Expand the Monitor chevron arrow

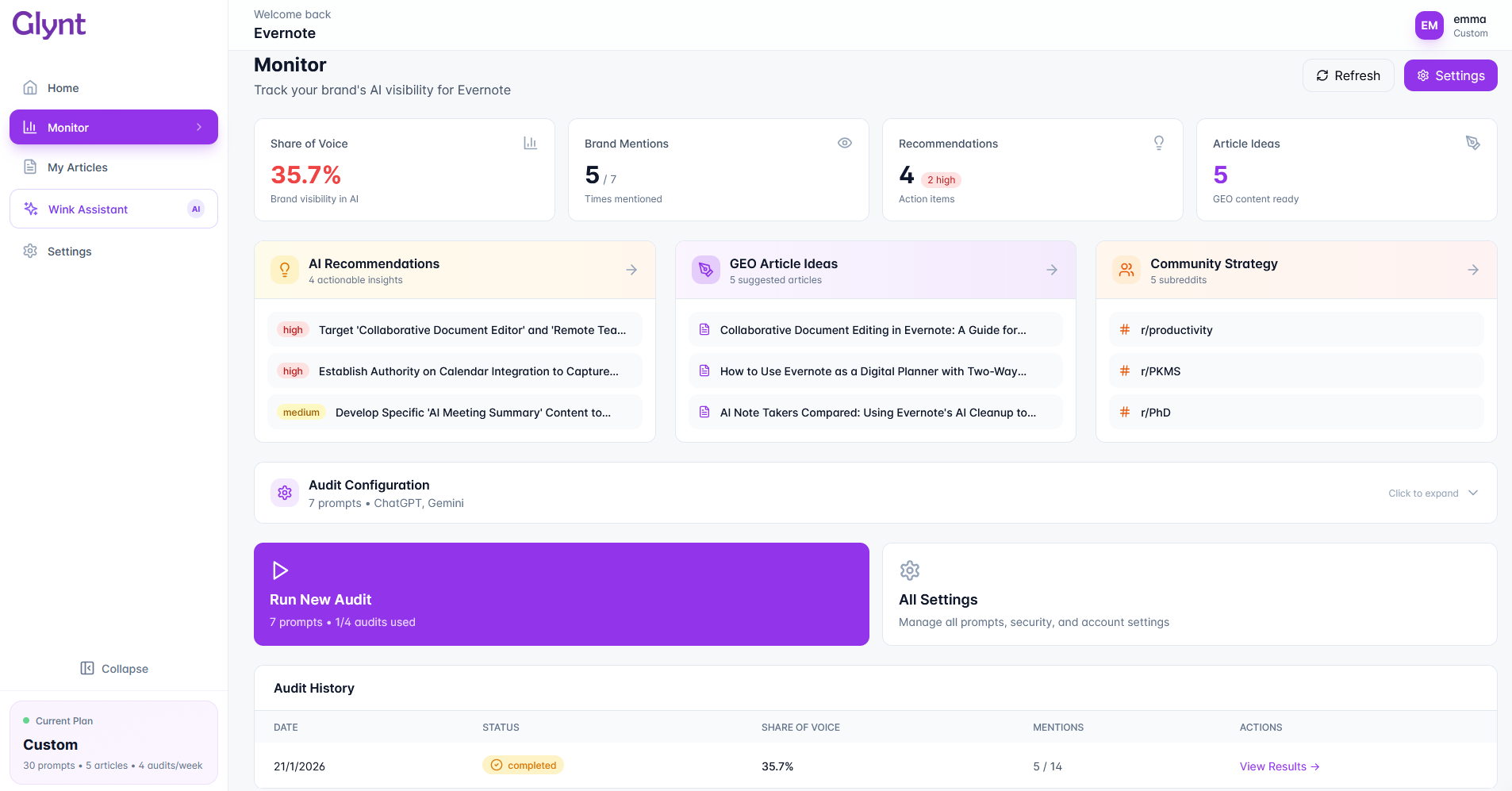click(x=199, y=127)
